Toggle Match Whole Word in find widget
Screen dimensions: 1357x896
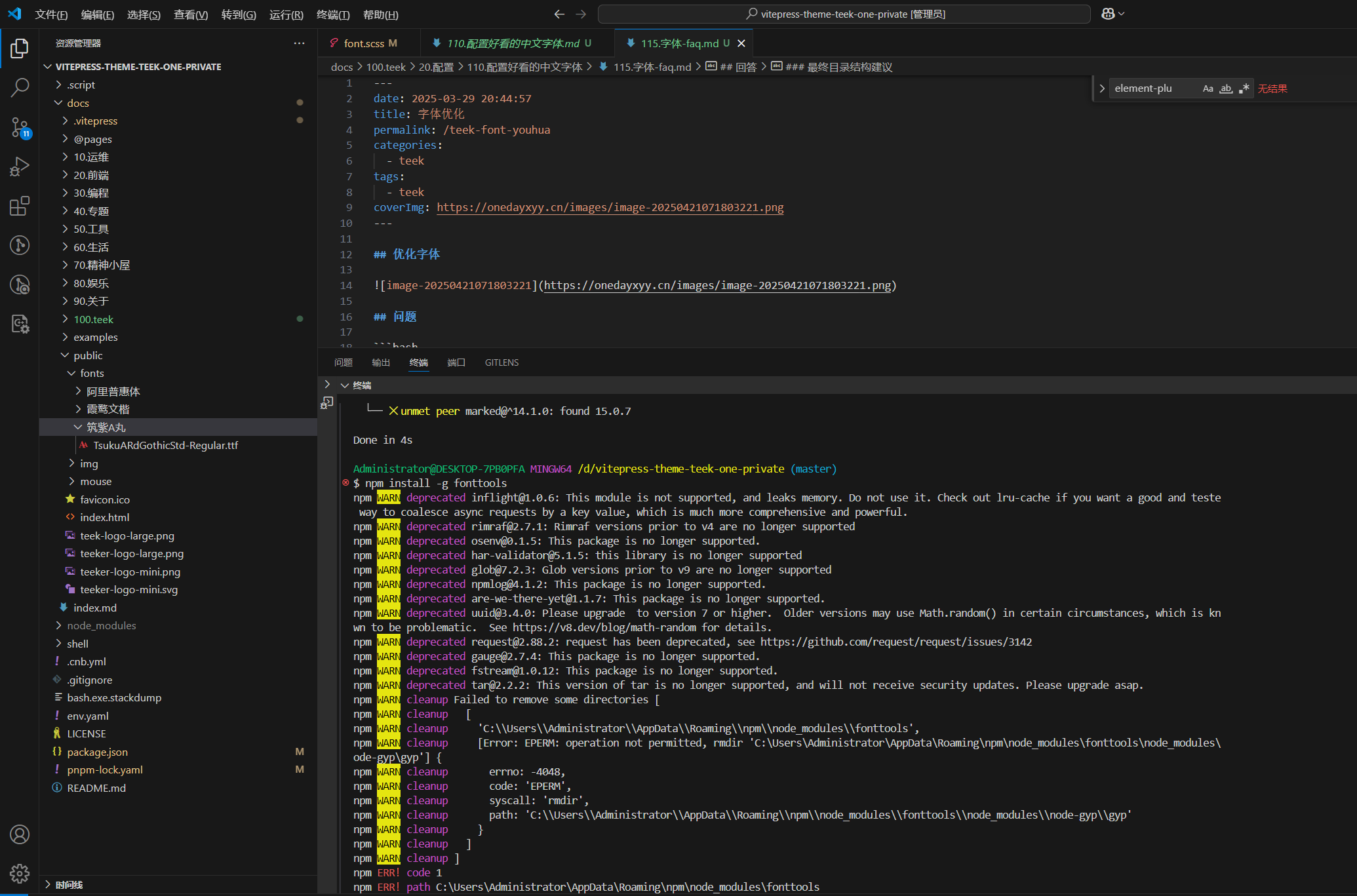click(x=1226, y=88)
